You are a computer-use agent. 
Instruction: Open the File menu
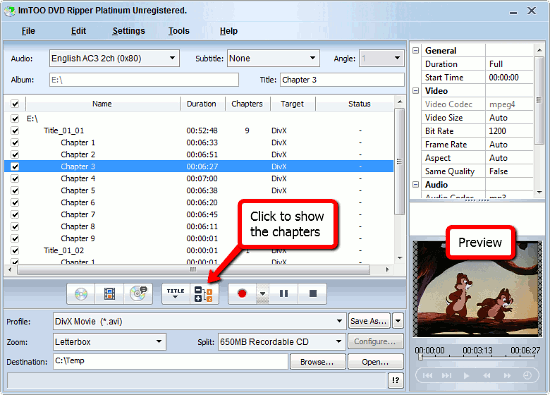[28, 31]
